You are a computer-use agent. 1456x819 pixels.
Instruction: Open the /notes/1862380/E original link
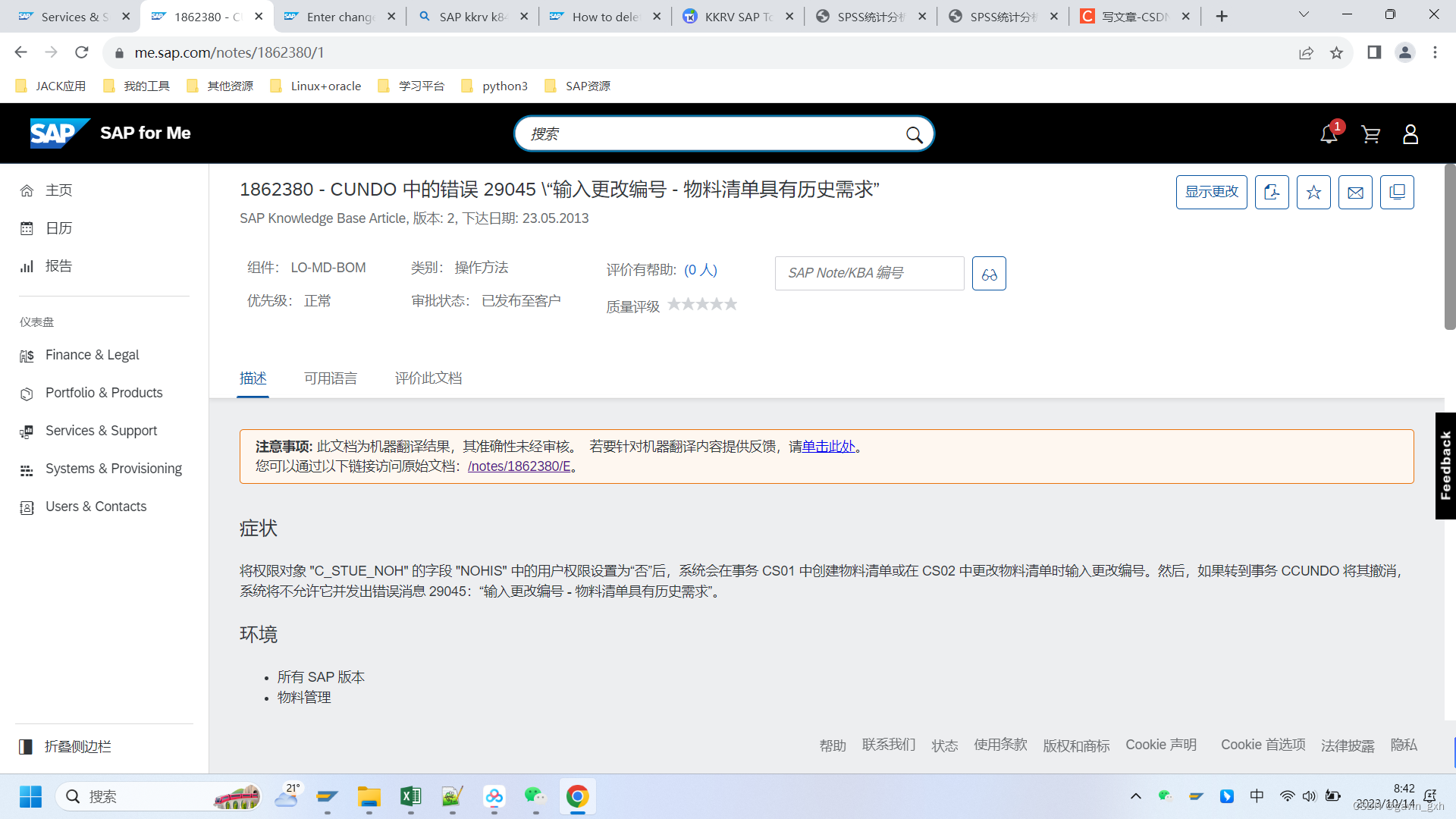[519, 466]
